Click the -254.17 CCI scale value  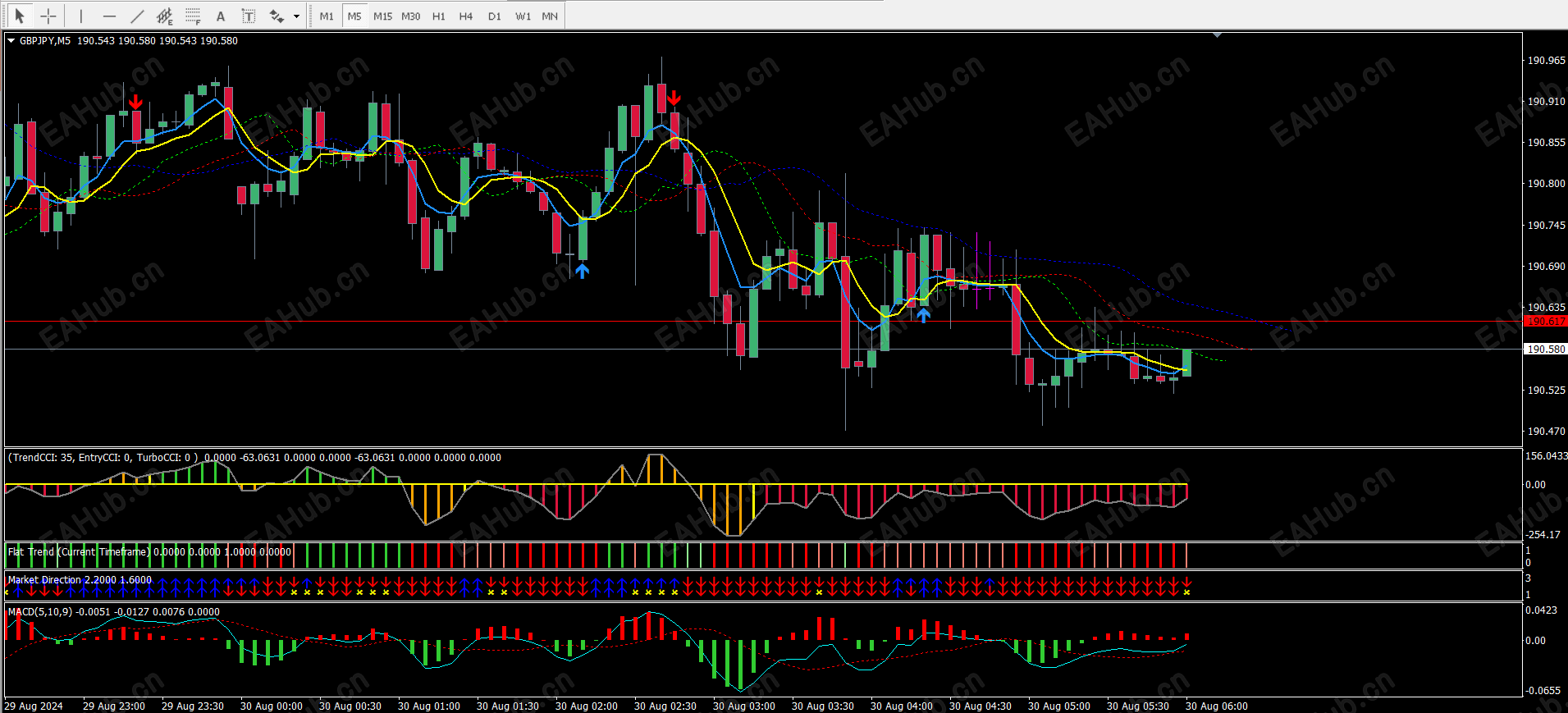click(1543, 535)
